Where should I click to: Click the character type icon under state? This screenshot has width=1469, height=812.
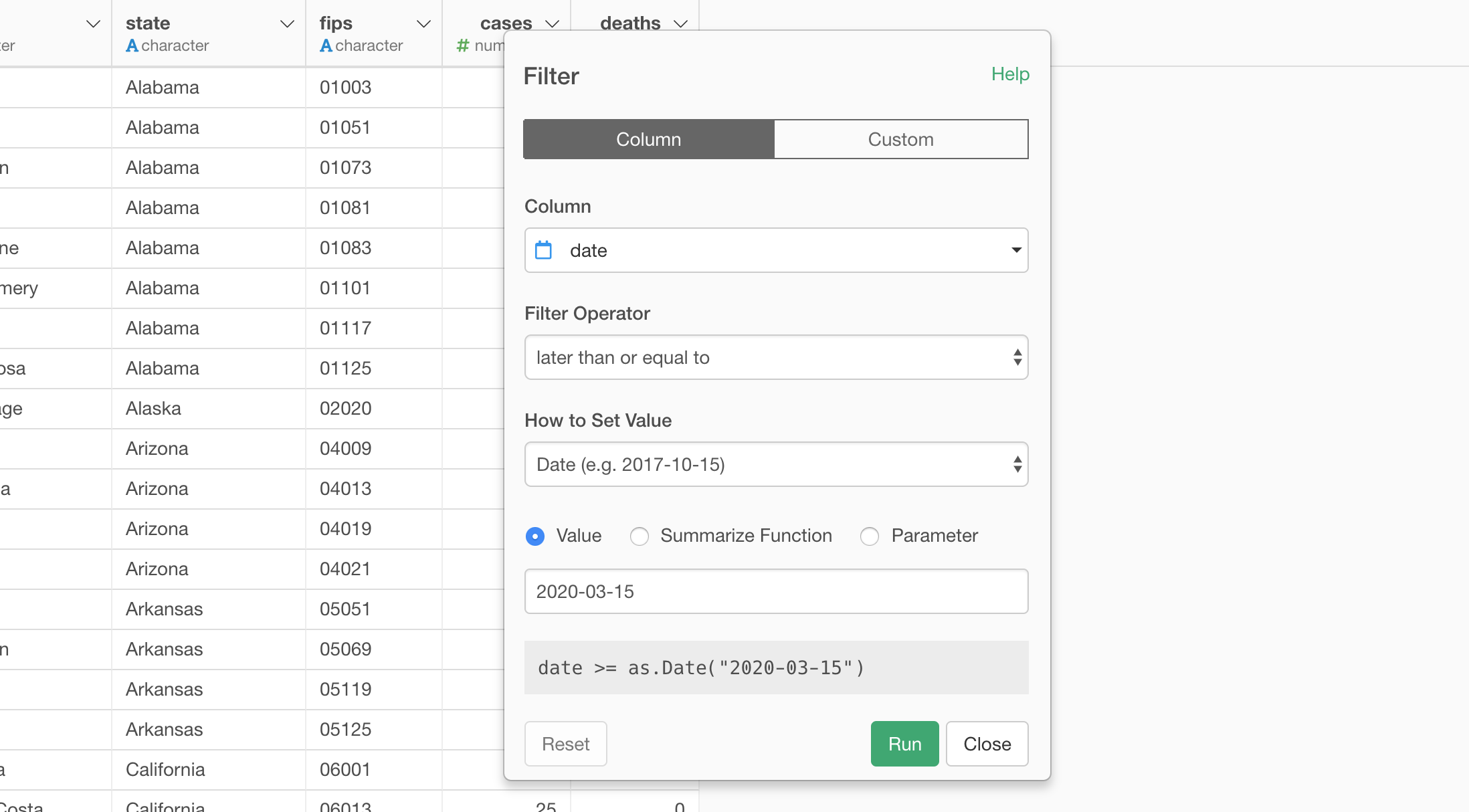point(132,45)
